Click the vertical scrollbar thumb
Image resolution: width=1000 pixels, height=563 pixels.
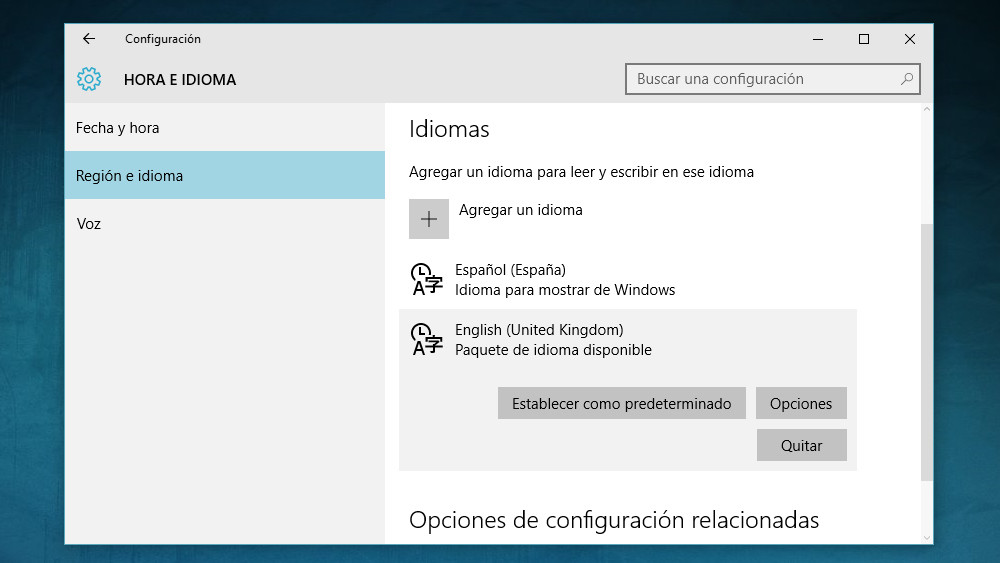[x=927, y=352]
